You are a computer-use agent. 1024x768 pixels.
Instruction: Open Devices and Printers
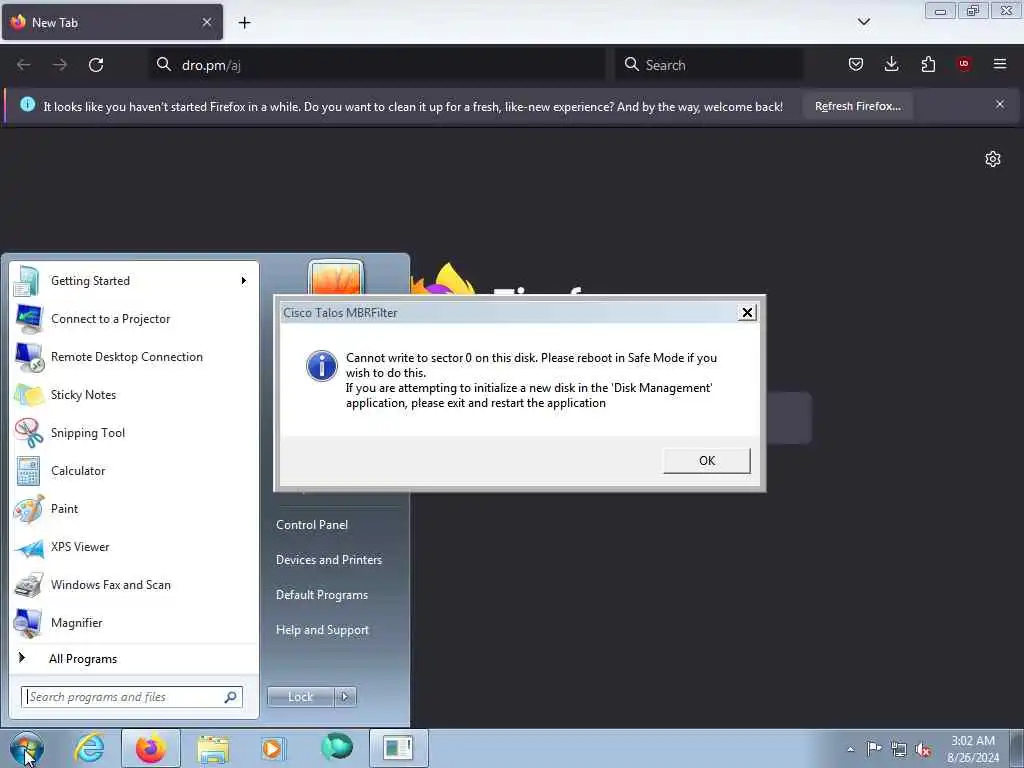pos(328,560)
